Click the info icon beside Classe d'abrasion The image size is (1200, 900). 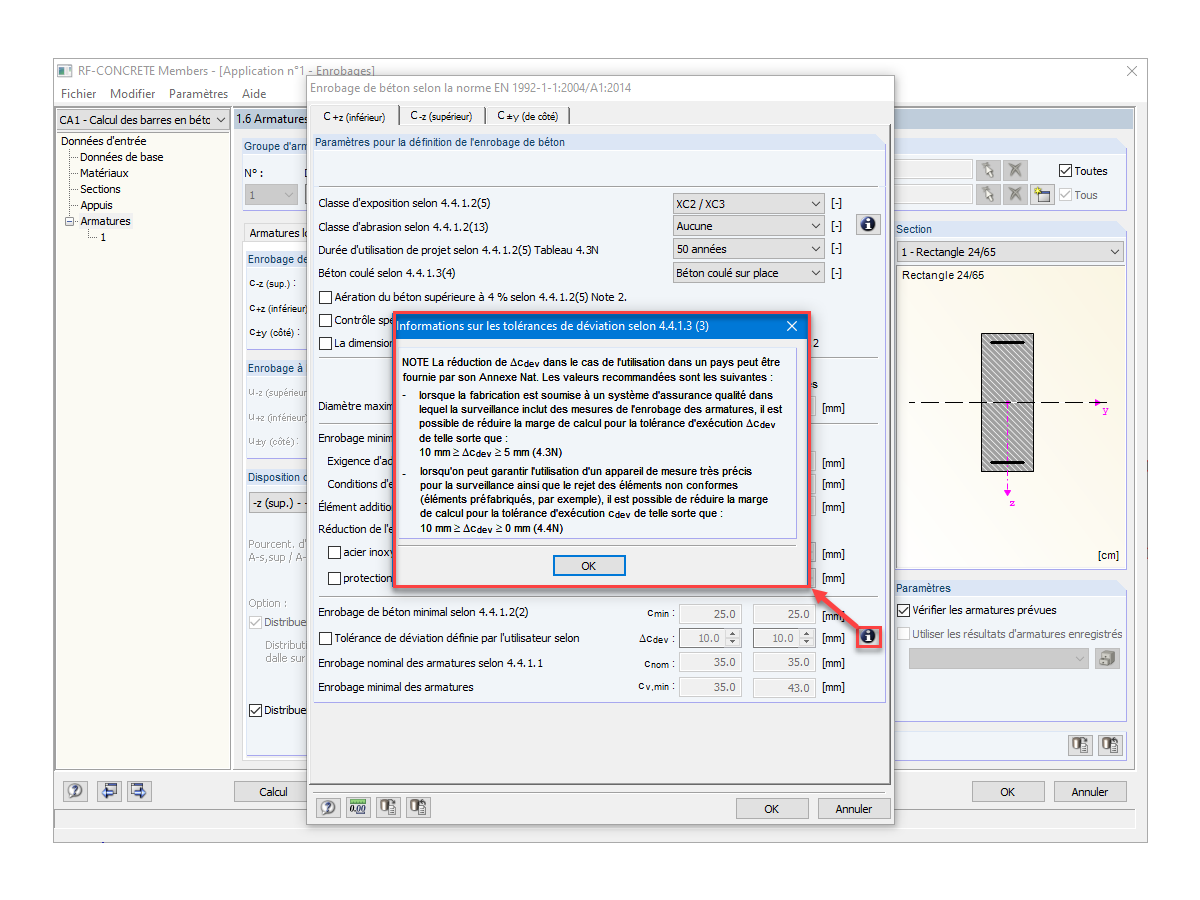pos(868,224)
